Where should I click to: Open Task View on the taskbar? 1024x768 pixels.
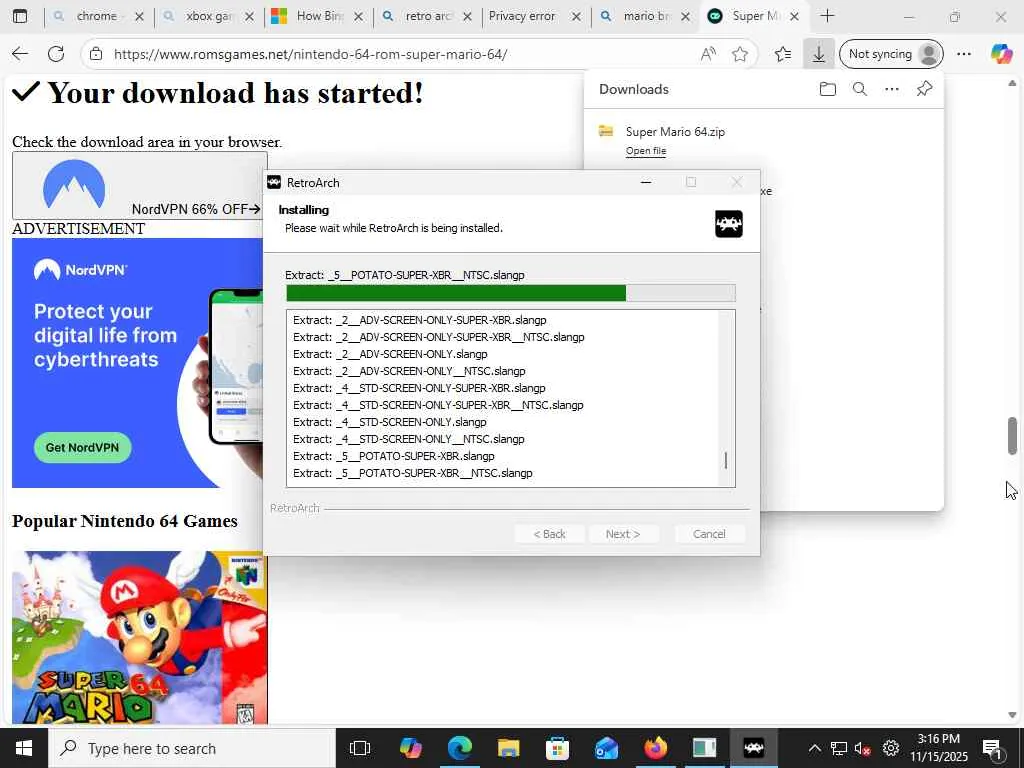point(360,748)
